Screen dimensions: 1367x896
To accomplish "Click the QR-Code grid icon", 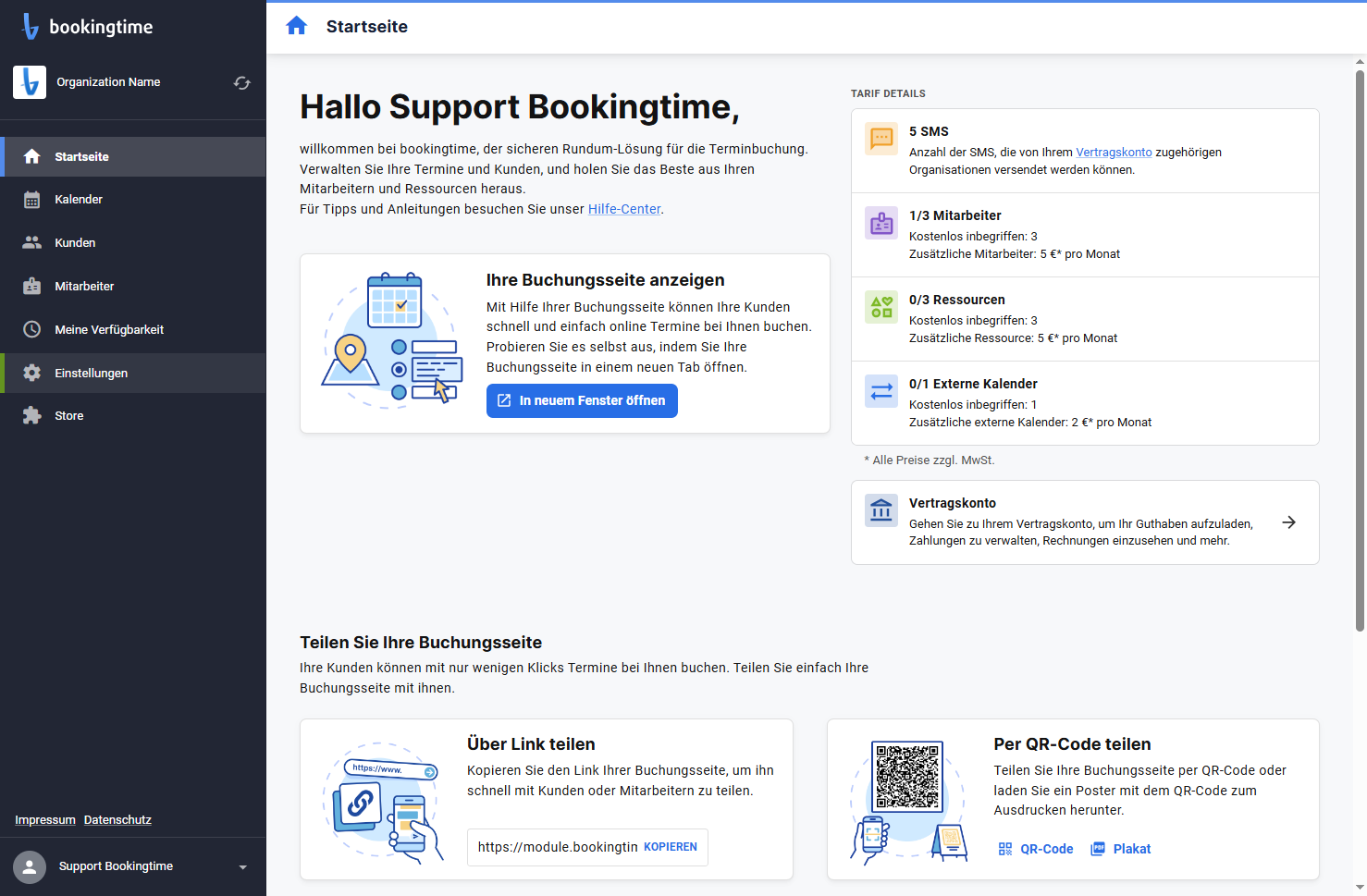I will (1005, 849).
